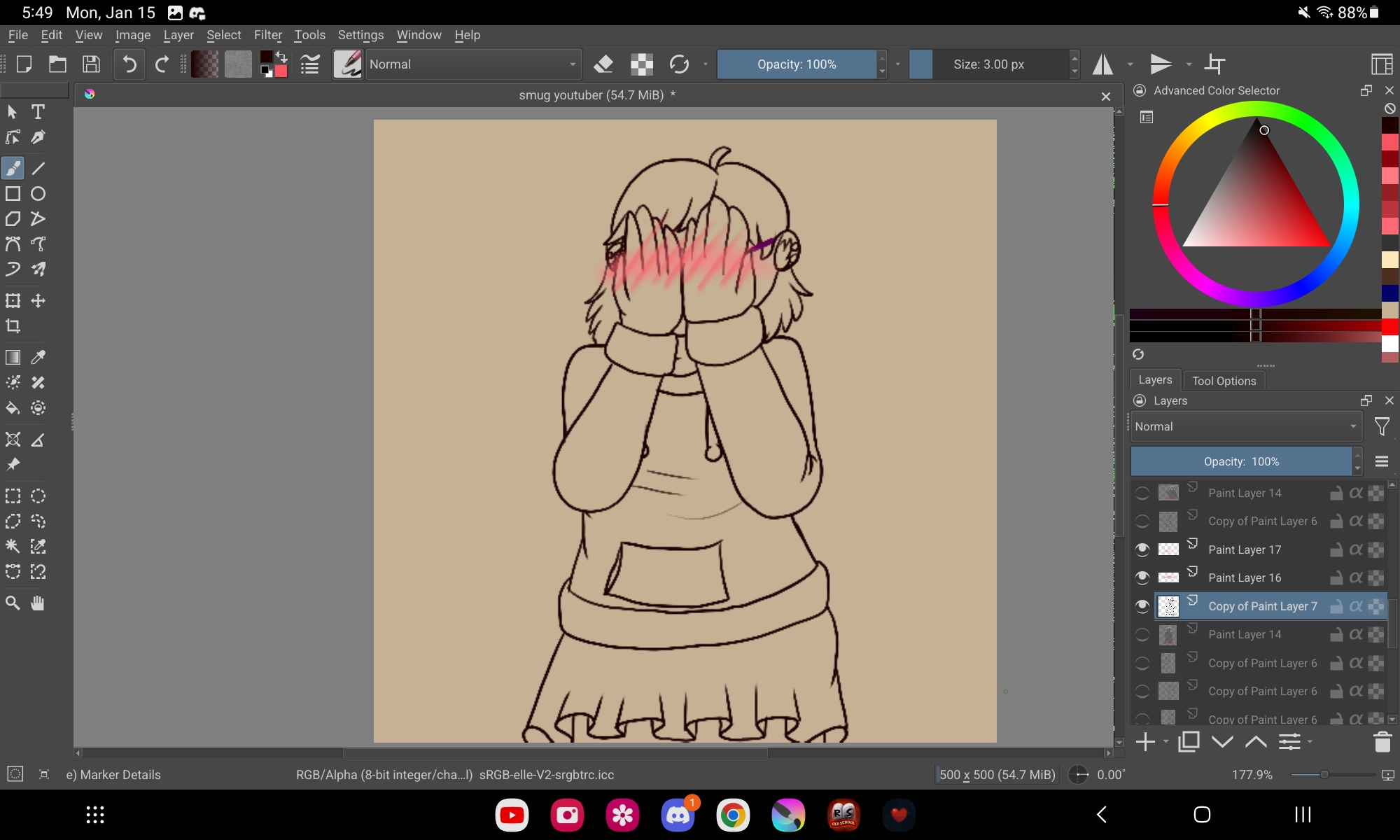The image size is (1400, 840).
Task: Click the Undo button
Action: tap(129, 64)
